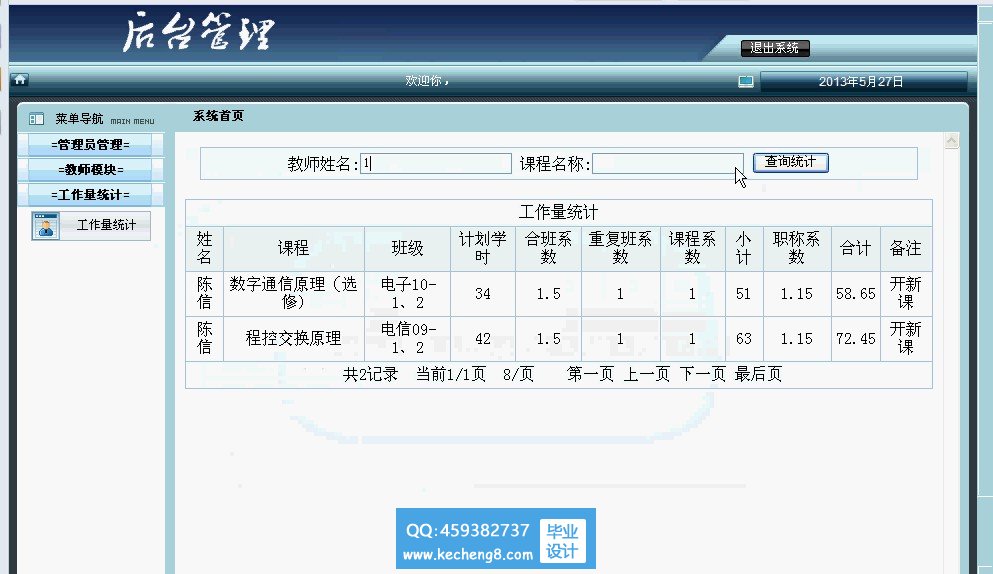Click the 备注 column header
Viewport: 993px width, 574px height.
905,248
